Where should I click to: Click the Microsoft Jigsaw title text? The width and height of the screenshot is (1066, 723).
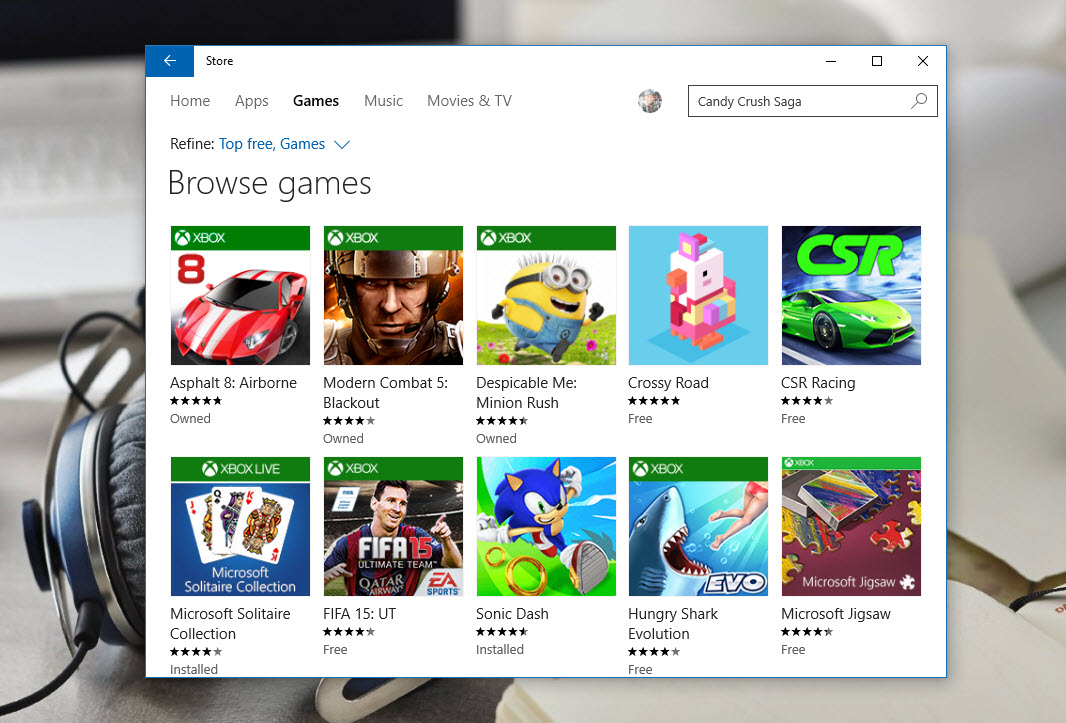click(836, 614)
